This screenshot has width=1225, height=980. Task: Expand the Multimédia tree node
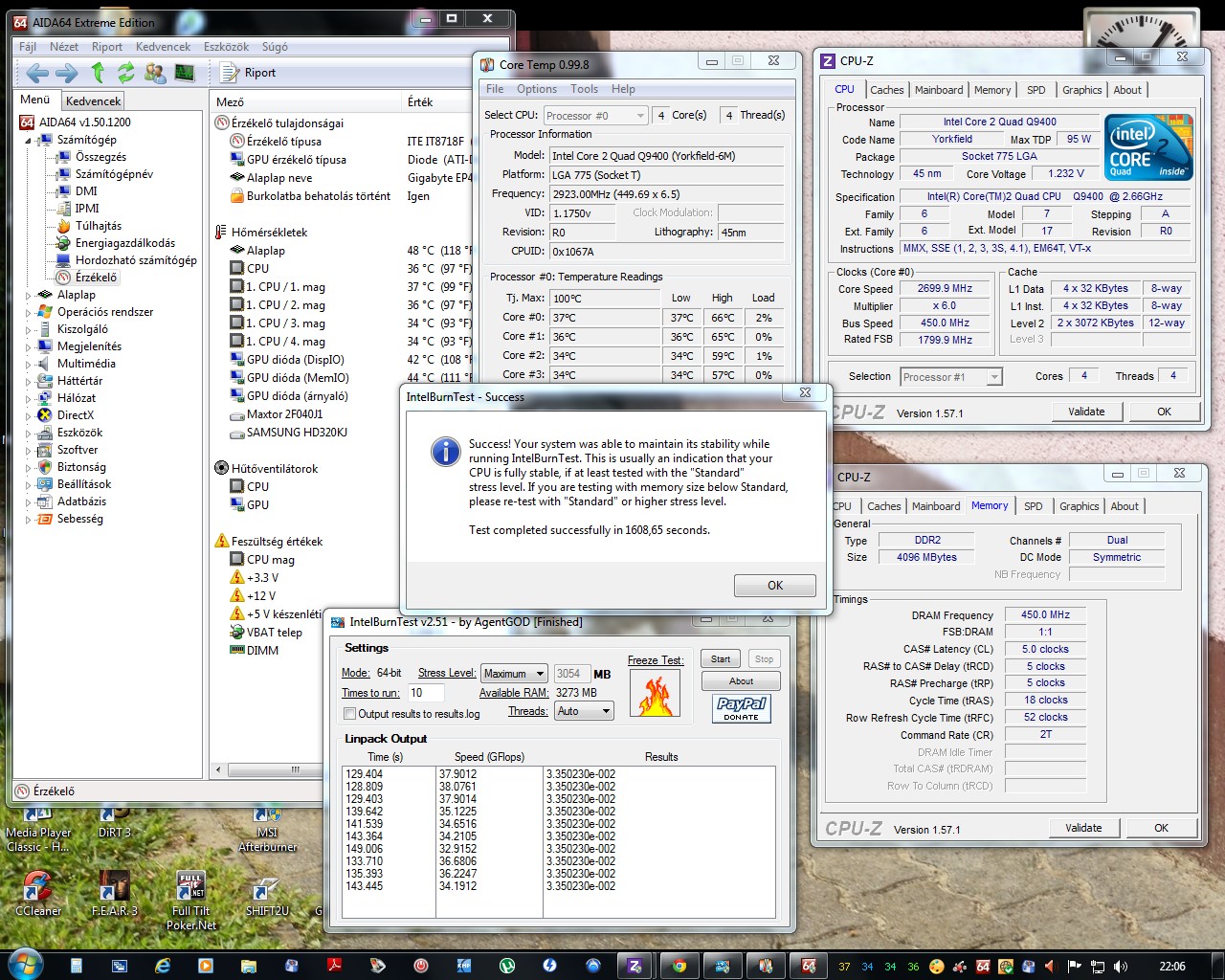point(28,364)
